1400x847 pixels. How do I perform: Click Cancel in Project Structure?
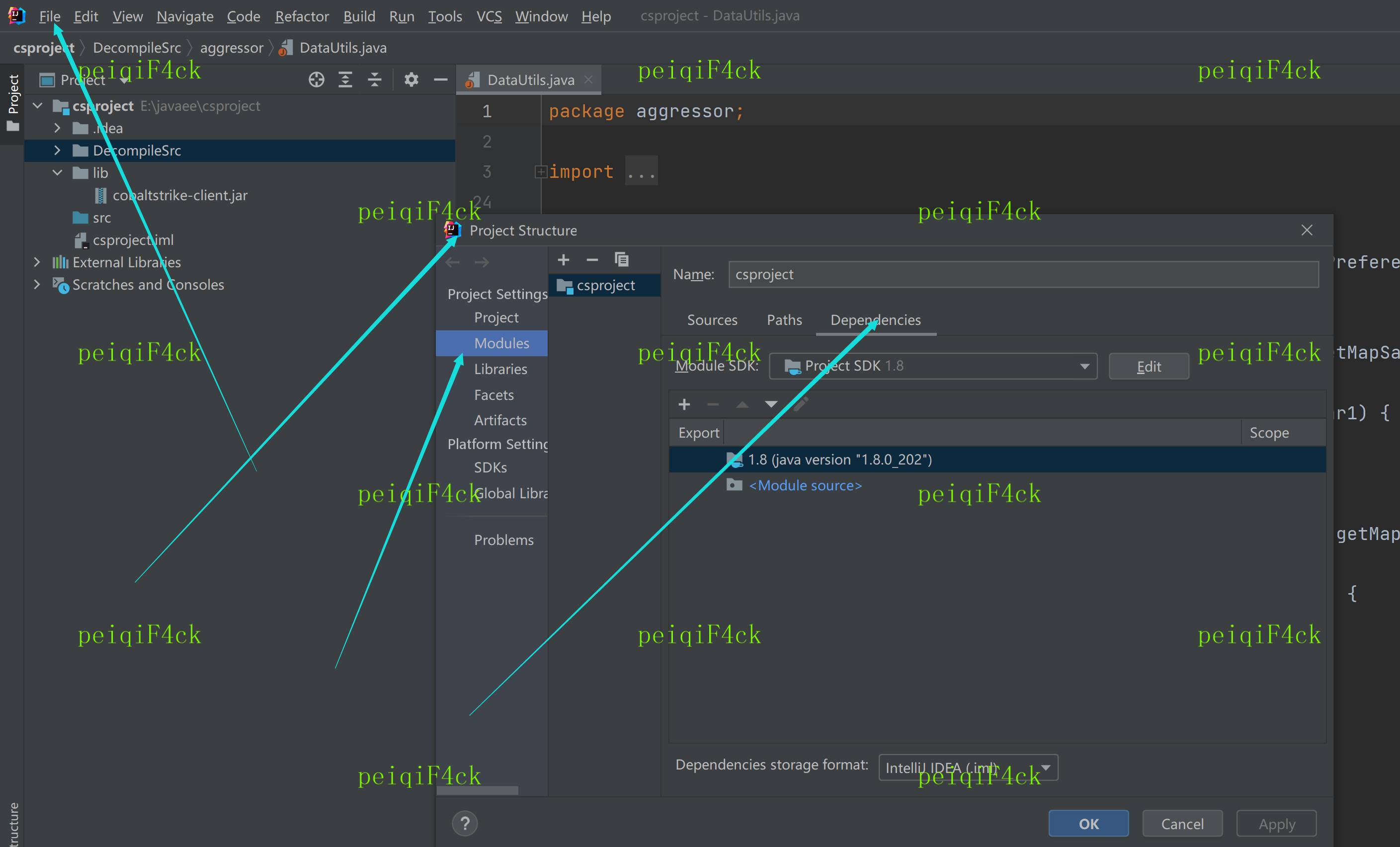[1182, 823]
